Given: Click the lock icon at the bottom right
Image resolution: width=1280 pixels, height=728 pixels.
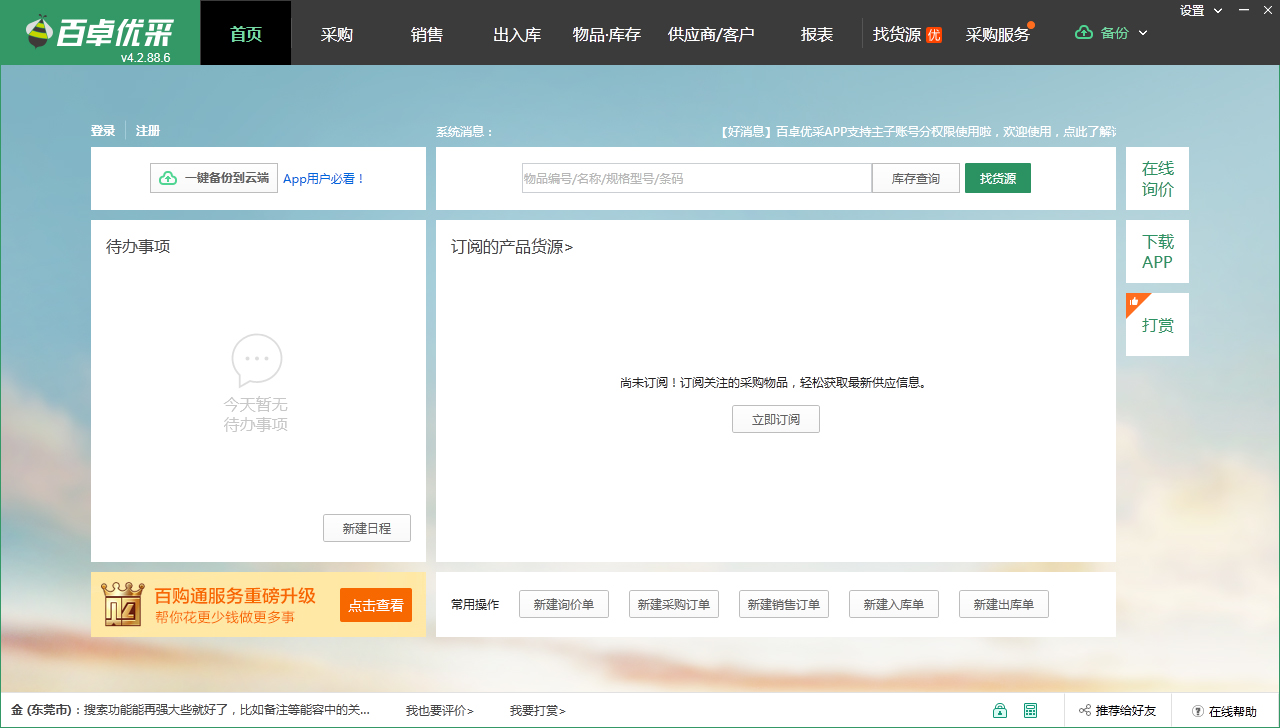Looking at the screenshot, I should [1000, 710].
